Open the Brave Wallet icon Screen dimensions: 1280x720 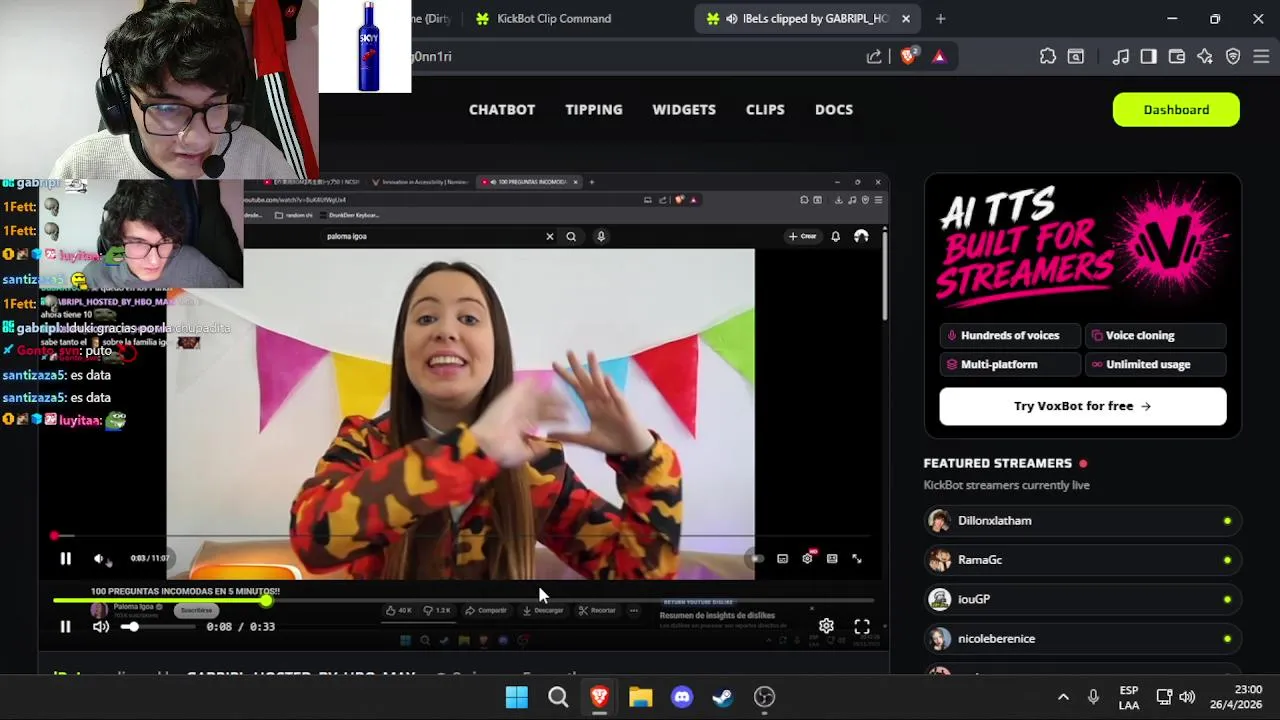[1177, 57]
